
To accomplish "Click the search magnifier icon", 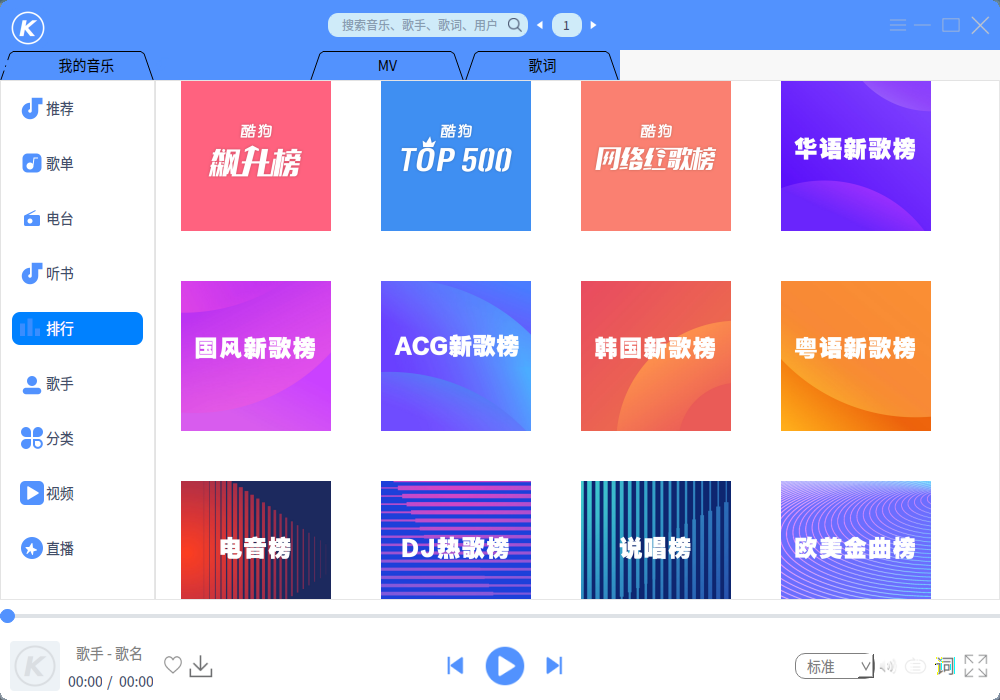I will click(514, 25).
